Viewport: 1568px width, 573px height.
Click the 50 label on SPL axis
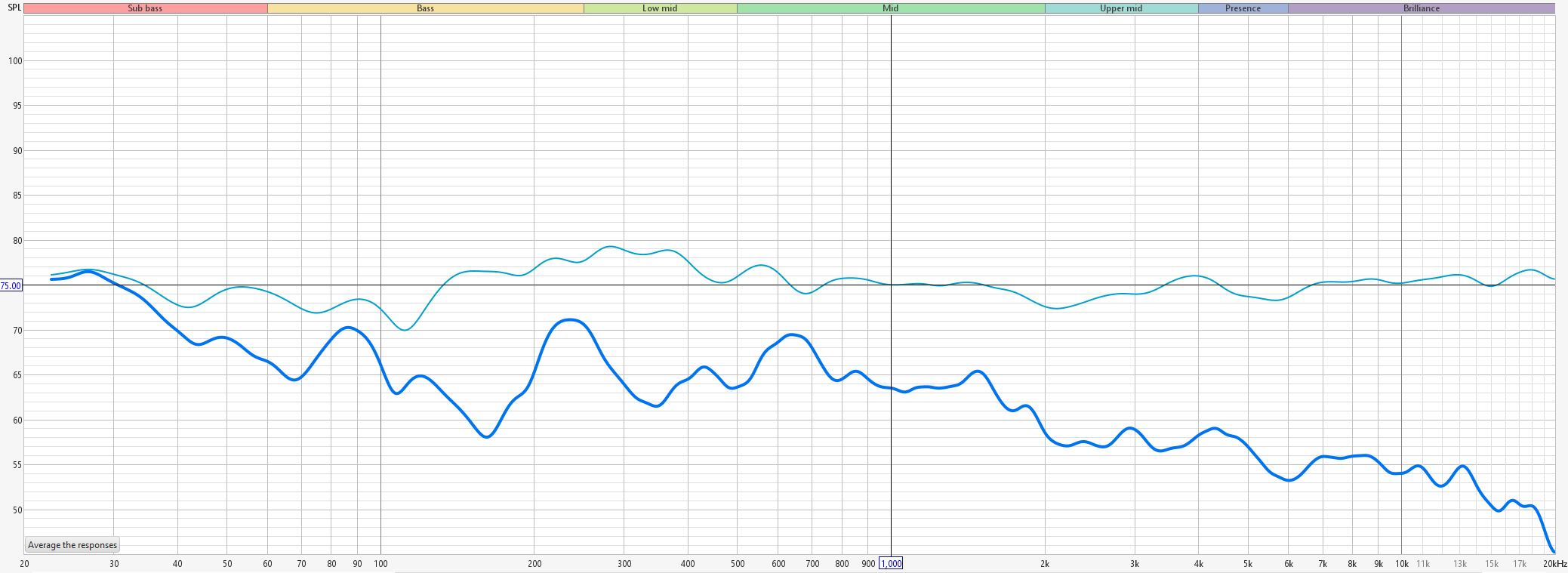pyautogui.click(x=17, y=510)
